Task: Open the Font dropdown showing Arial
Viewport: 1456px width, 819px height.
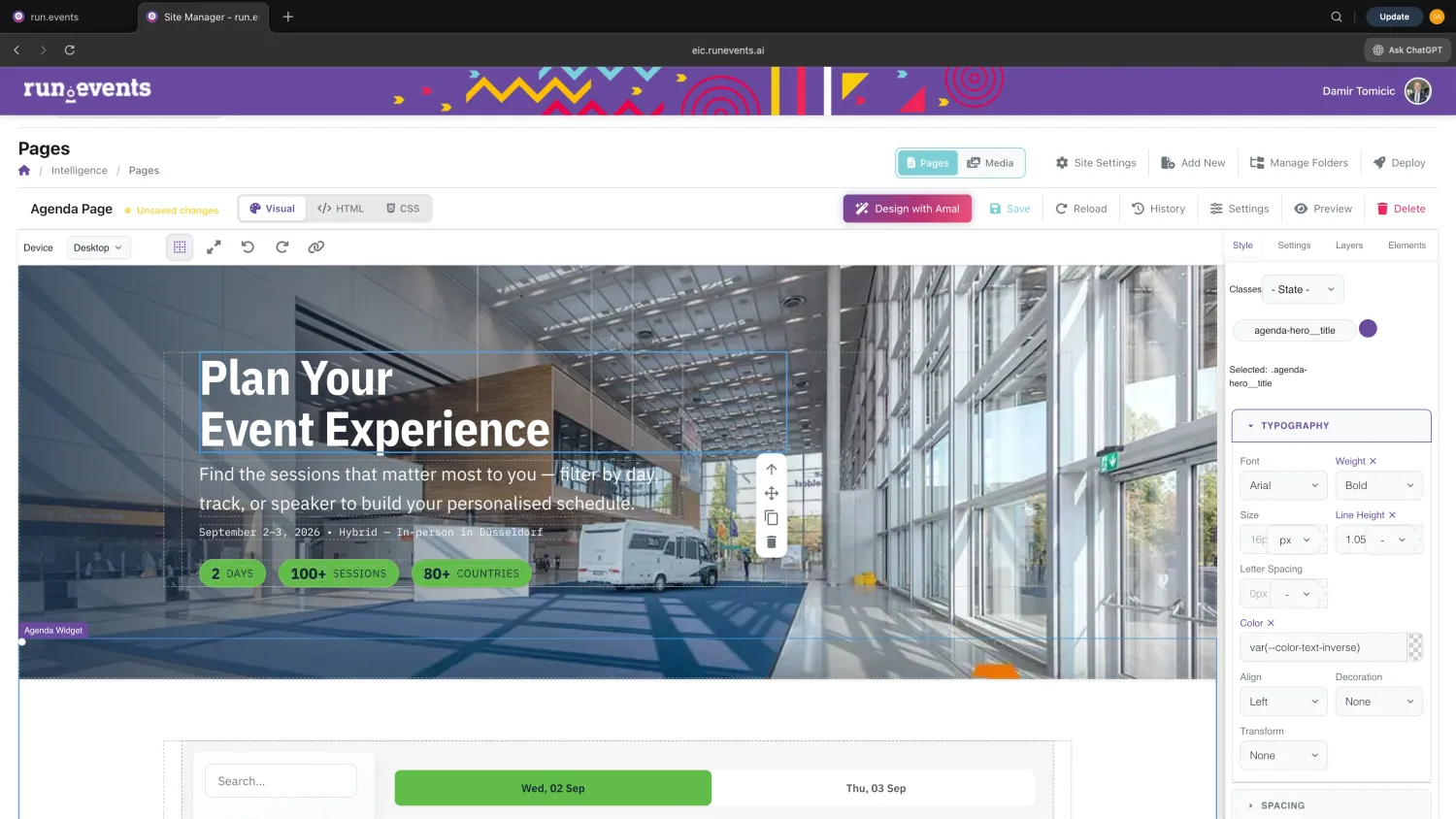Action: [x=1283, y=485]
